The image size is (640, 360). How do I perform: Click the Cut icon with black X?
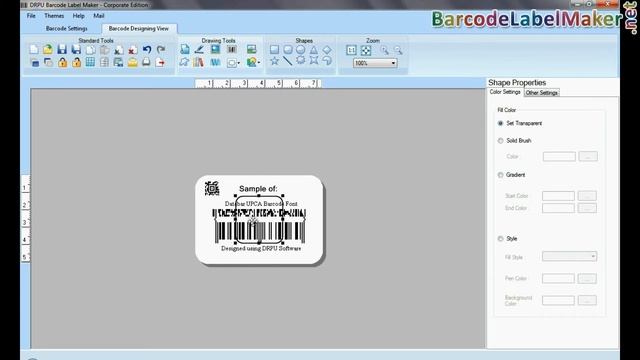pos(118,50)
